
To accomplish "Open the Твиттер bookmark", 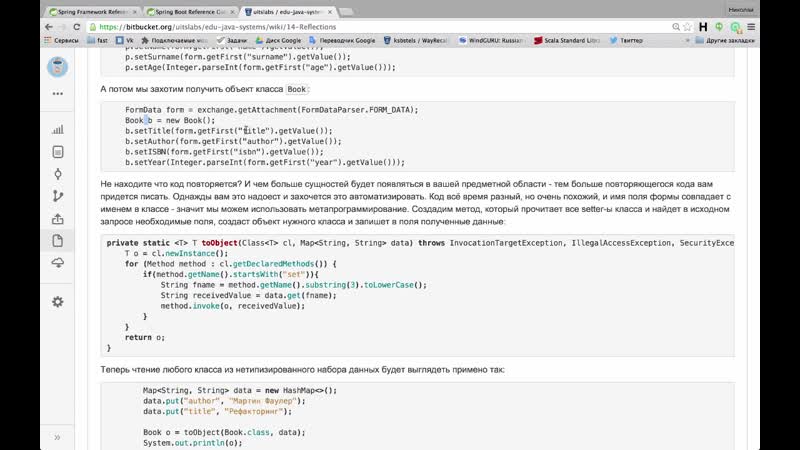I will pyautogui.click(x=626, y=40).
